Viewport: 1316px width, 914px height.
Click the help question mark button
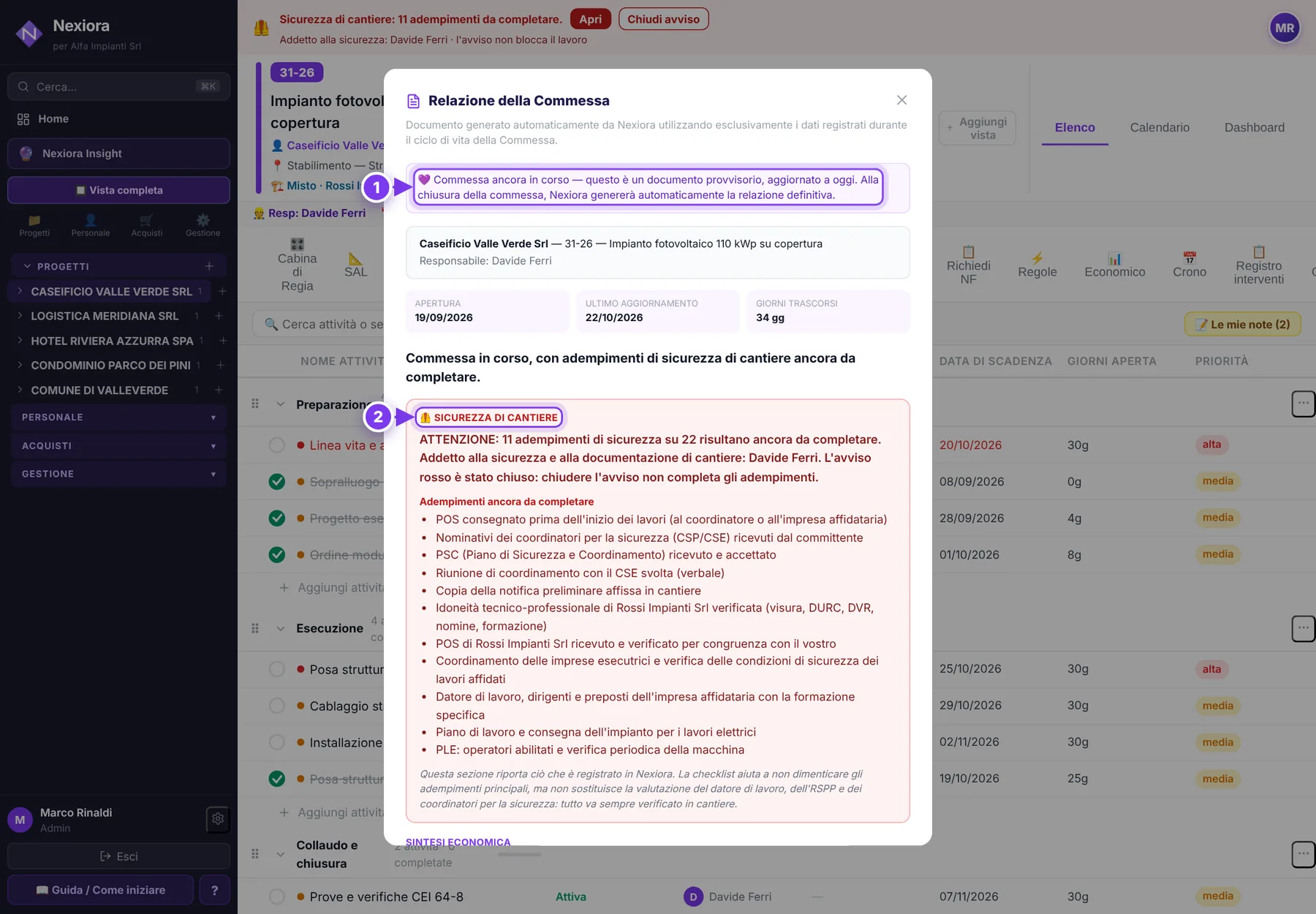coord(214,890)
